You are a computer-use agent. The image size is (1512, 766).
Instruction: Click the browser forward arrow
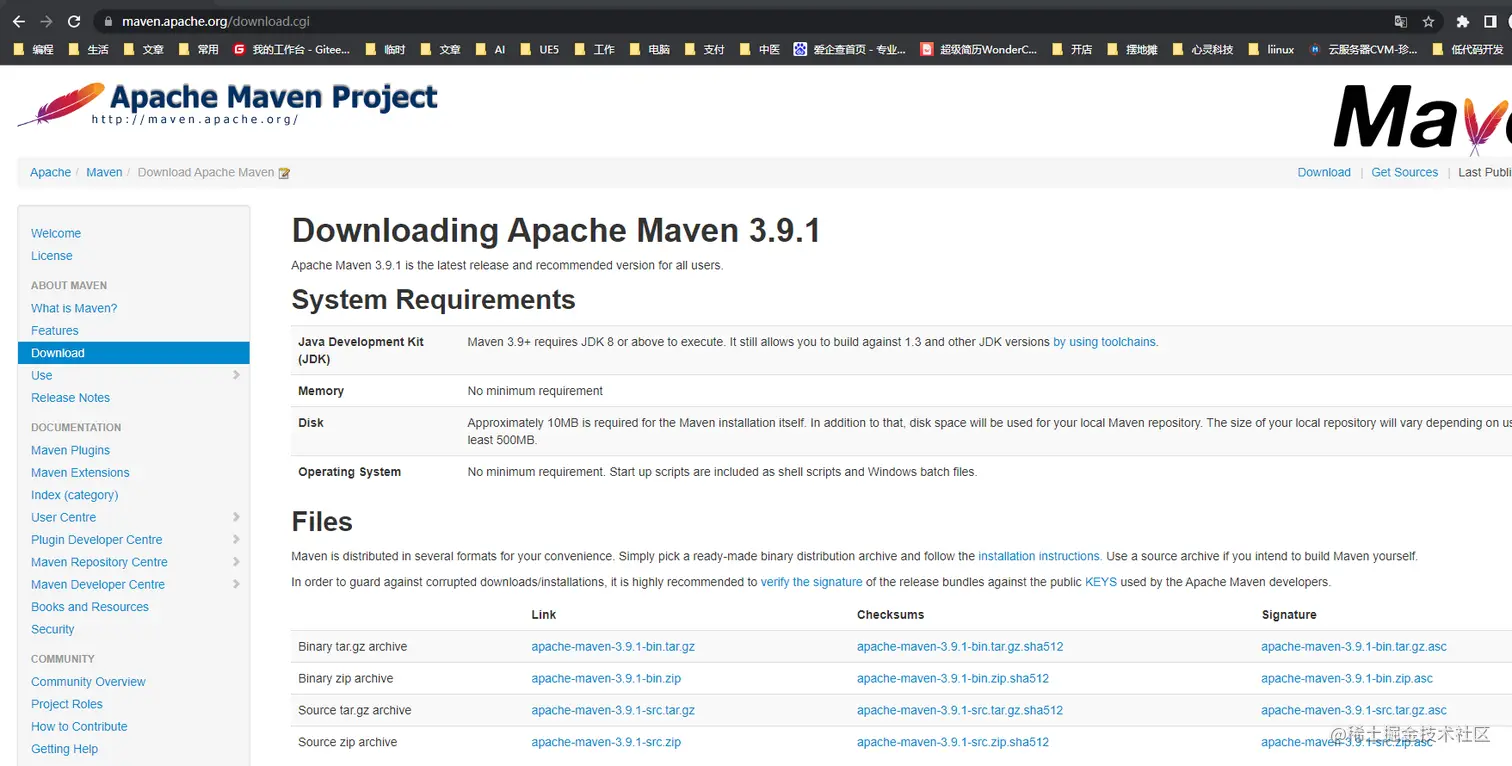pos(46,21)
